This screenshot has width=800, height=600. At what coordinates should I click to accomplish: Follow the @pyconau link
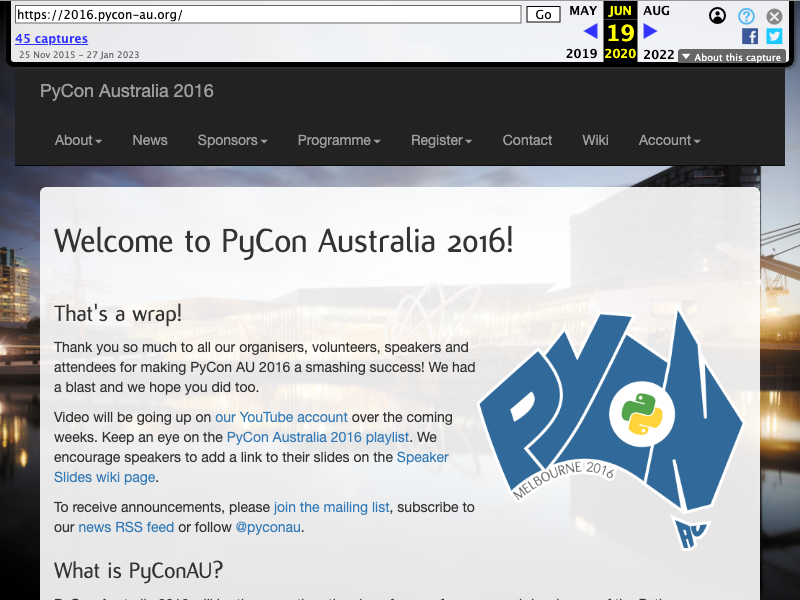tap(268, 527)
